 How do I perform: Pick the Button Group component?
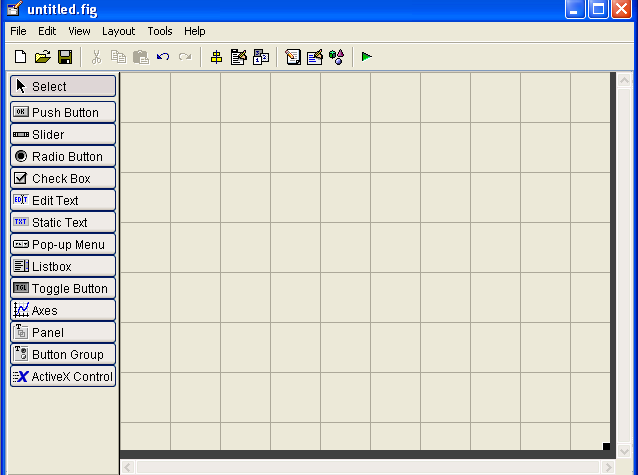tap(63, 354)
